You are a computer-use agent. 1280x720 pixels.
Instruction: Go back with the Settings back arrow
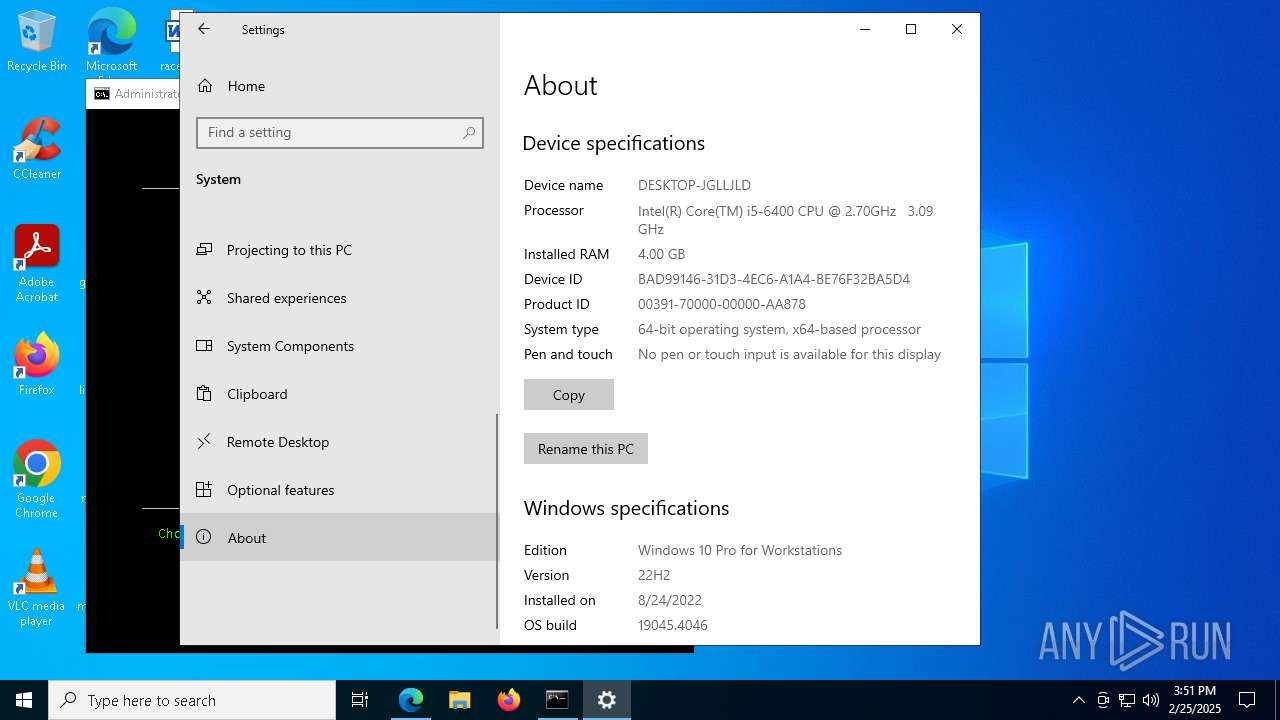[204, 29]
